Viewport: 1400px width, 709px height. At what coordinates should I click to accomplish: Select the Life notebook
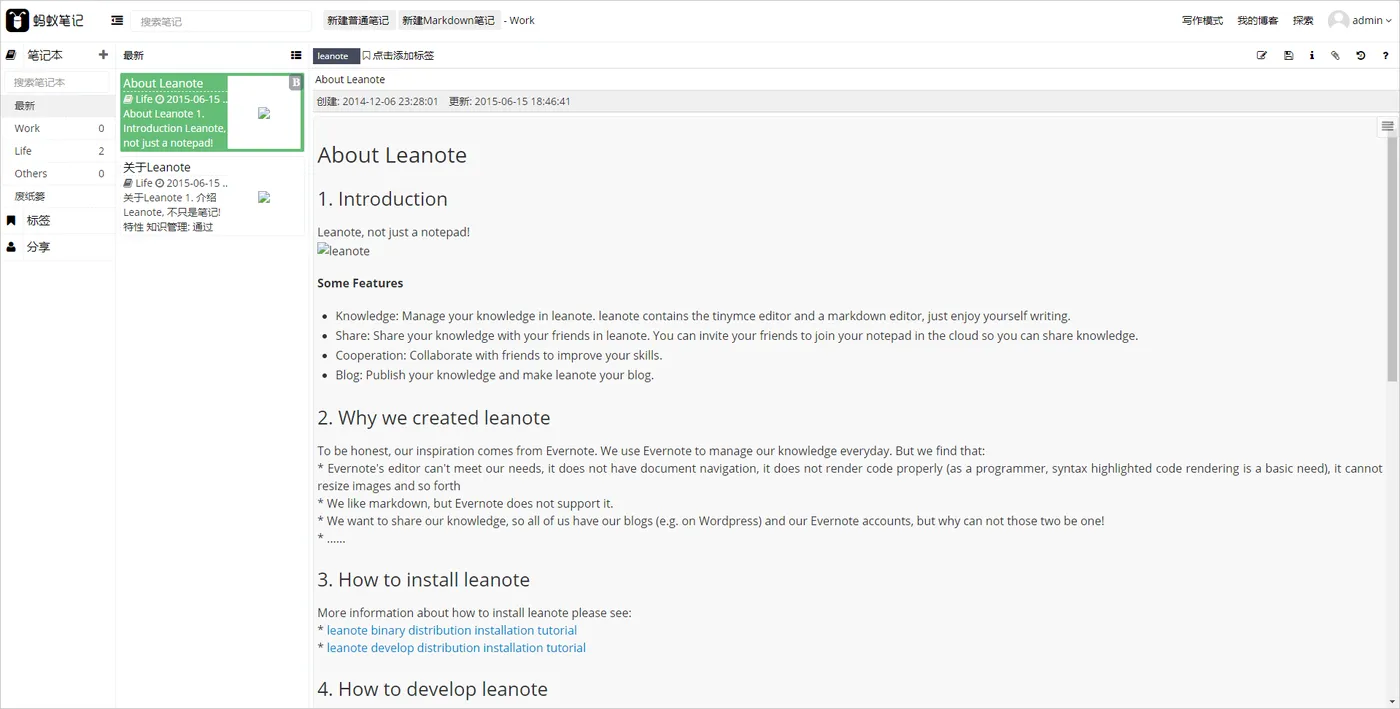[x=23, y=151]
